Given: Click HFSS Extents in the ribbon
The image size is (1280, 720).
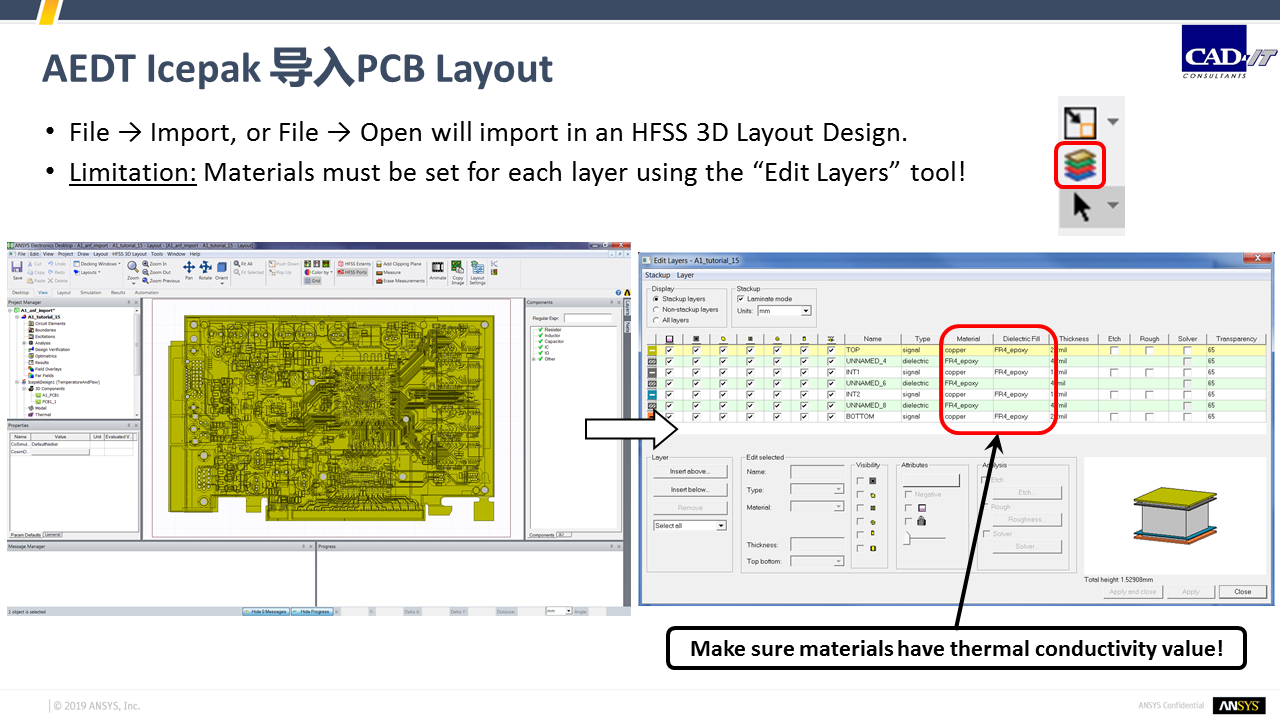Looking at the screenshot, I should [x=354, y=264].
